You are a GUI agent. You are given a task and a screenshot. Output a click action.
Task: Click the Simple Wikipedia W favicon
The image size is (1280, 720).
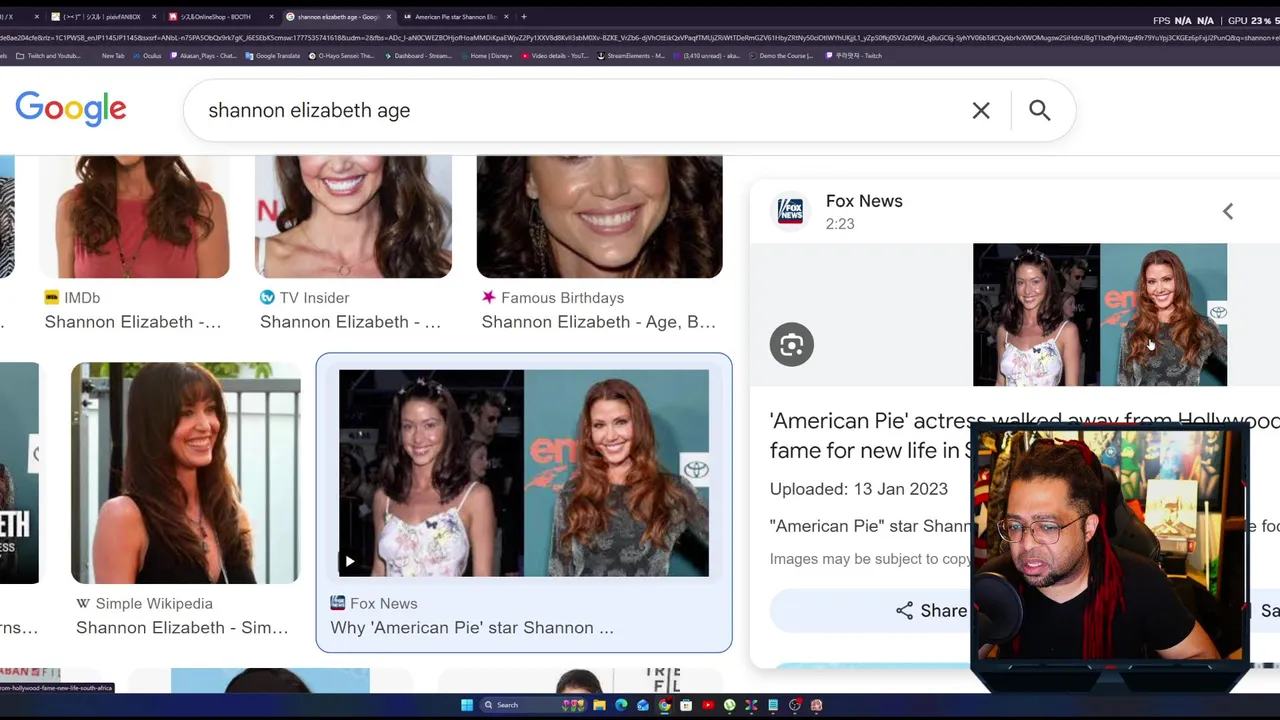click(83, 603)
